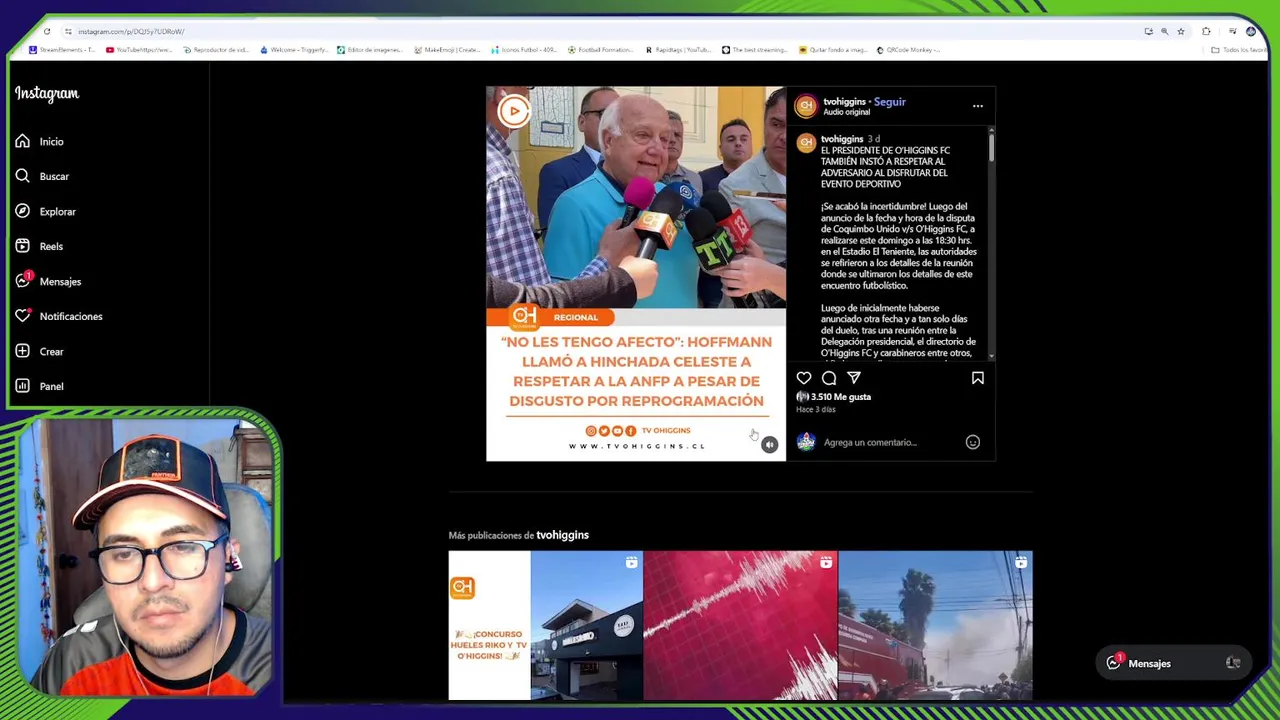Open Notificaciones in the sidebar
This screenshot has width=1280, height=720.
[x=58, y=317]
